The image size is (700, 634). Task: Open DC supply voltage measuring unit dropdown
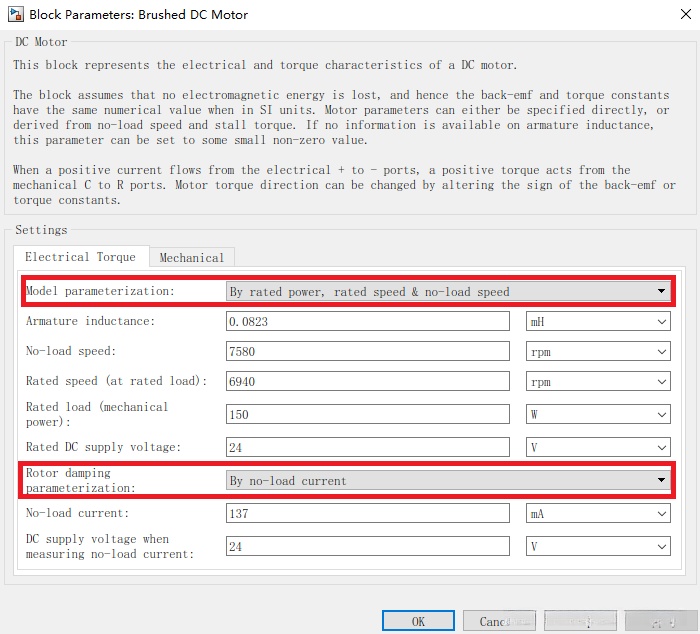click(x=598, y=546)
